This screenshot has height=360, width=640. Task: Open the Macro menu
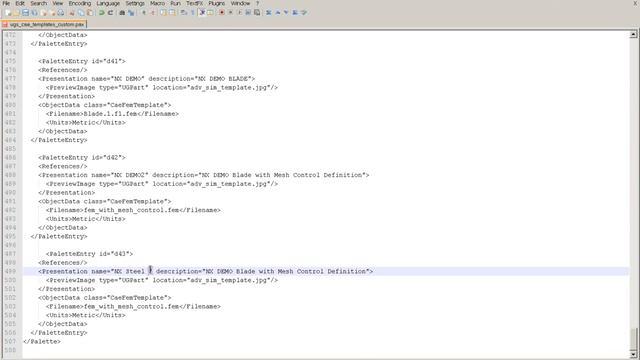click(x=158, y=3)
